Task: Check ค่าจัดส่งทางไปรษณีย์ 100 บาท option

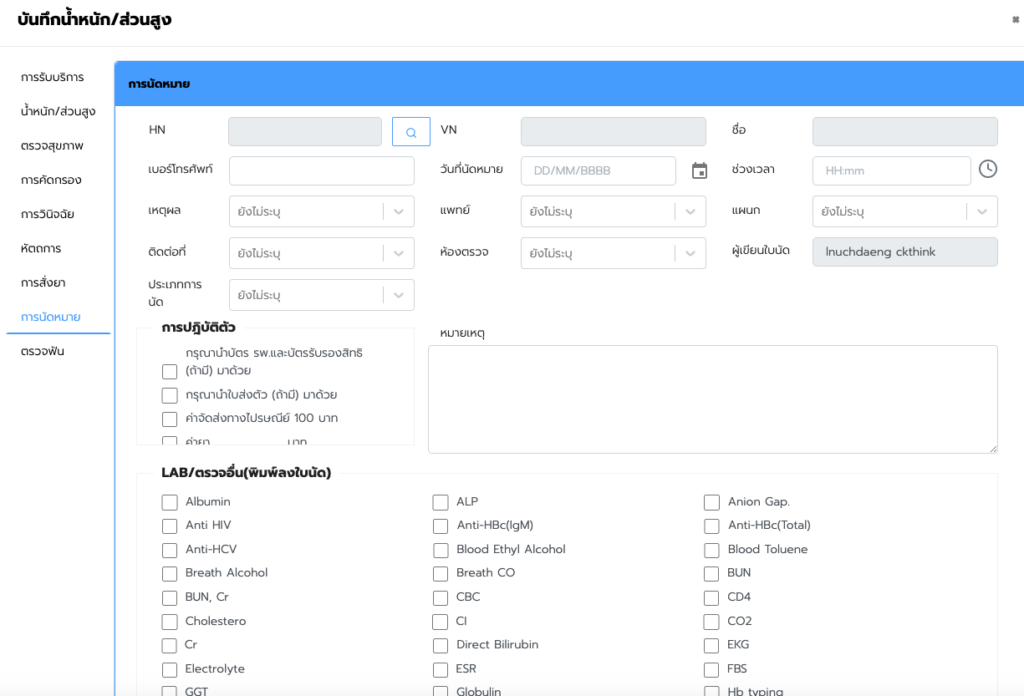Action: 170,419
